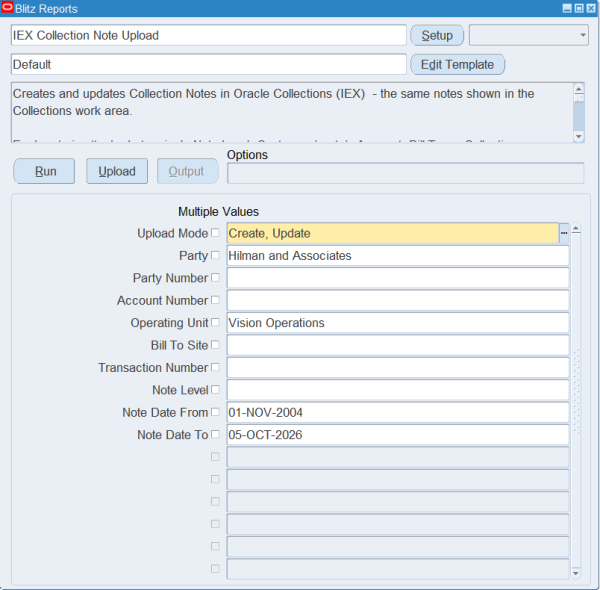Click the Operating Unit field Vision Operations
The width and height of the screenshot is (600, 590).
[x=398, y=323]
